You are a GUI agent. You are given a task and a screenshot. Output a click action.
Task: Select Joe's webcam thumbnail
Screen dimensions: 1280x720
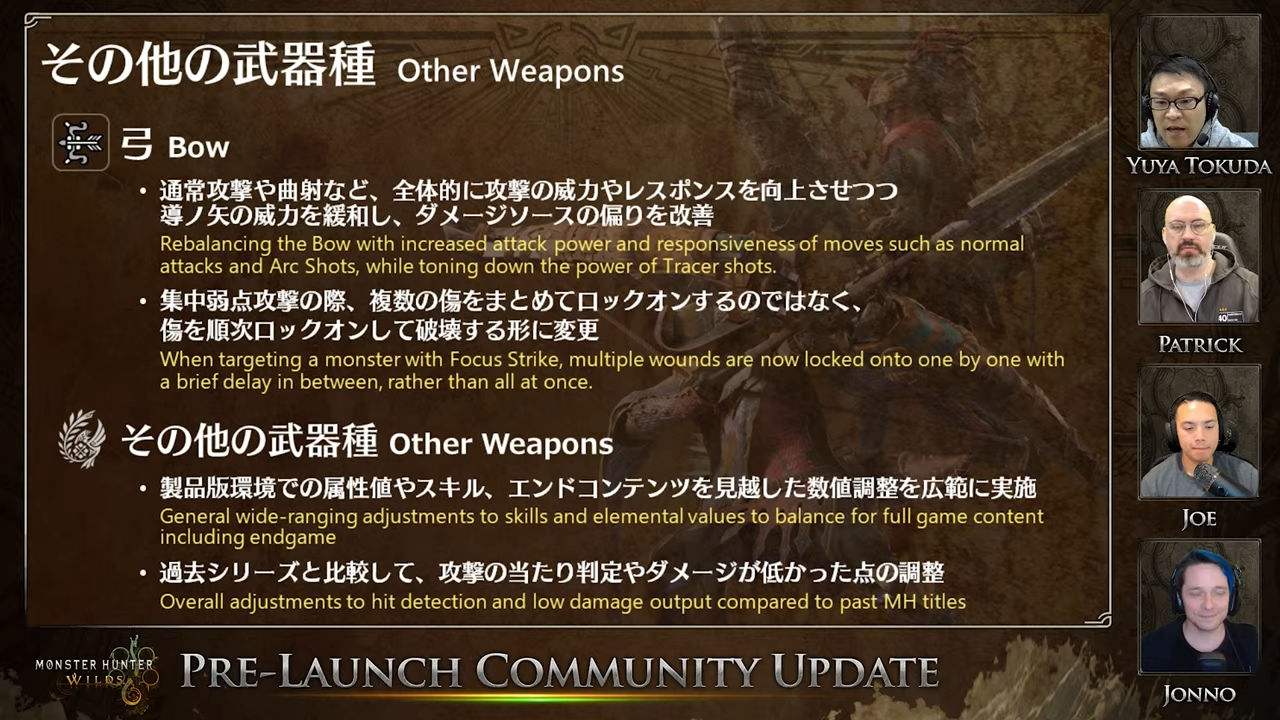click(1199, 432)
